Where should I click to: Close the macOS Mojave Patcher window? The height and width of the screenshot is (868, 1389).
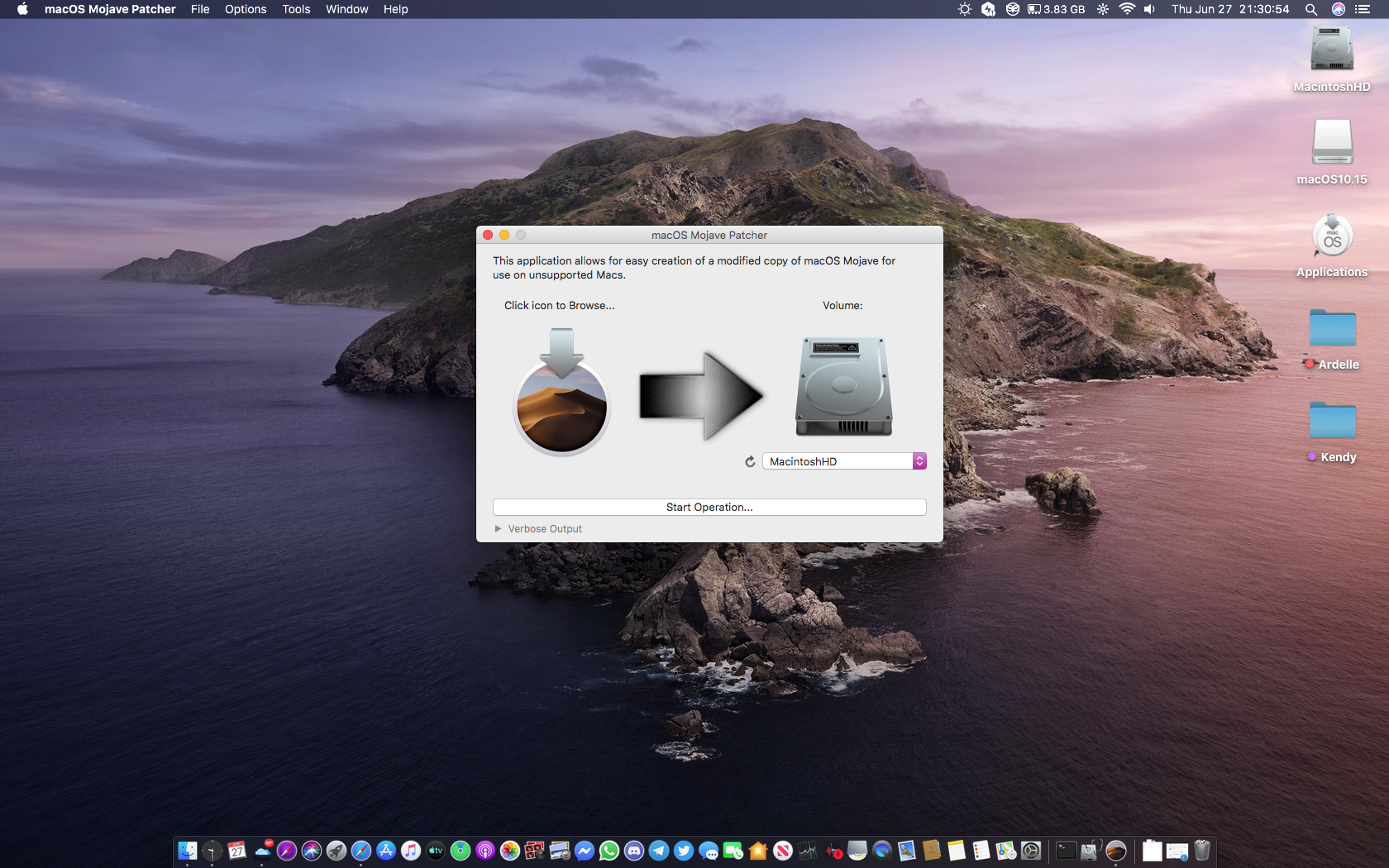tap(488, 235)
